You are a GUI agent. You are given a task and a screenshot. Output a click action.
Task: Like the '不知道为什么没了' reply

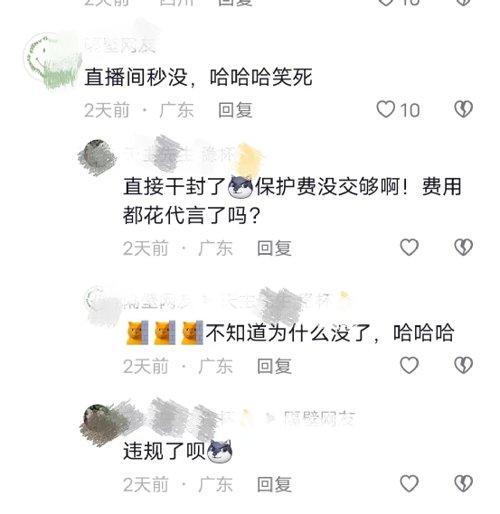pyautogui.click(x=409, y=365)
